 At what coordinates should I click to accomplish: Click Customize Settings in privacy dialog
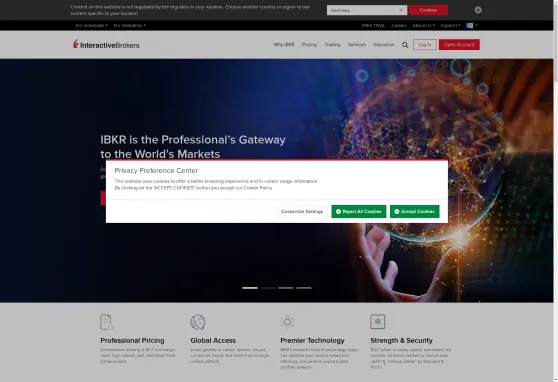pos(302,211)
